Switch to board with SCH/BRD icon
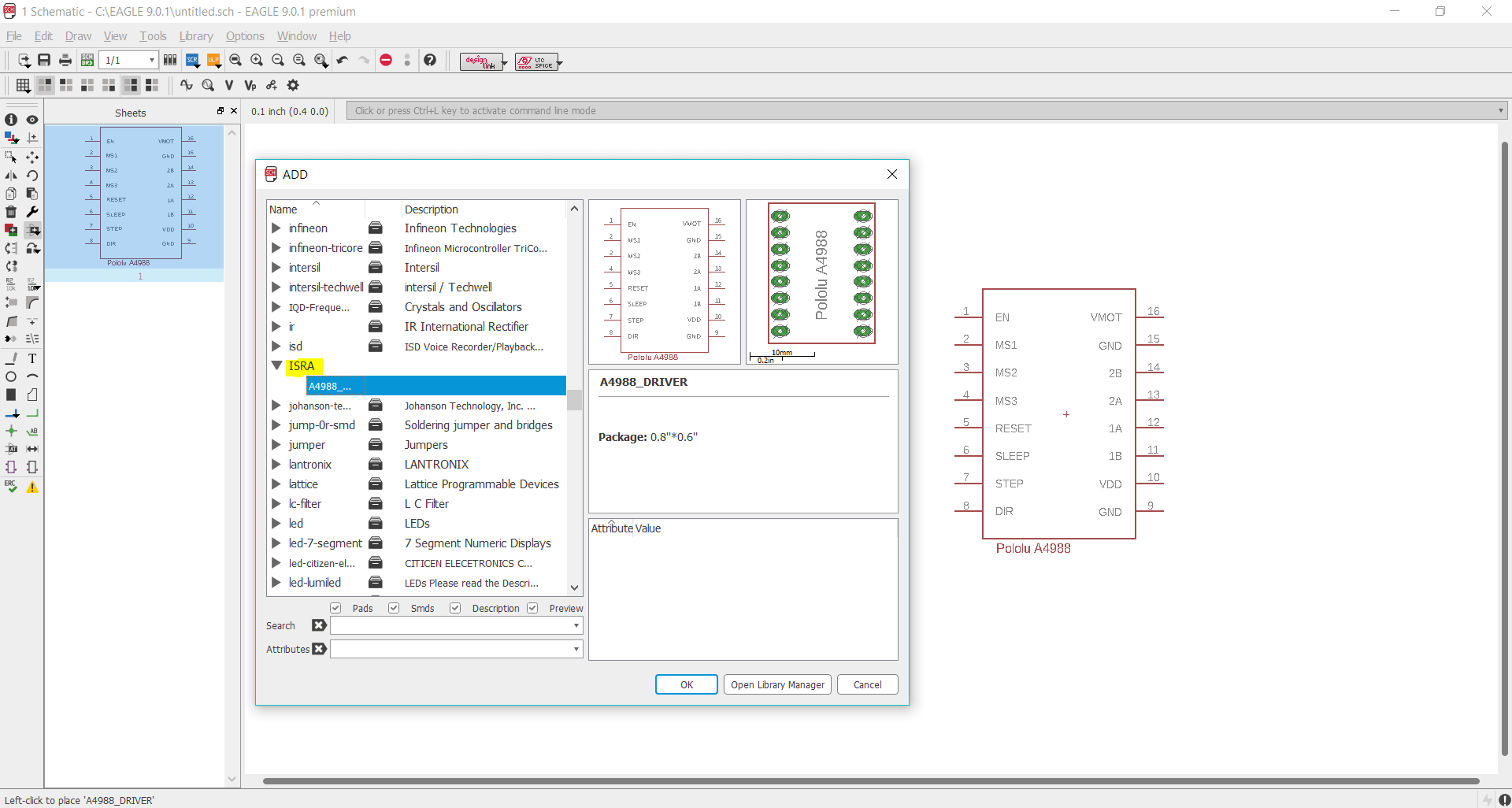Image resolution: width=1512 pixels, height=808 pixels. pos(87,60)
